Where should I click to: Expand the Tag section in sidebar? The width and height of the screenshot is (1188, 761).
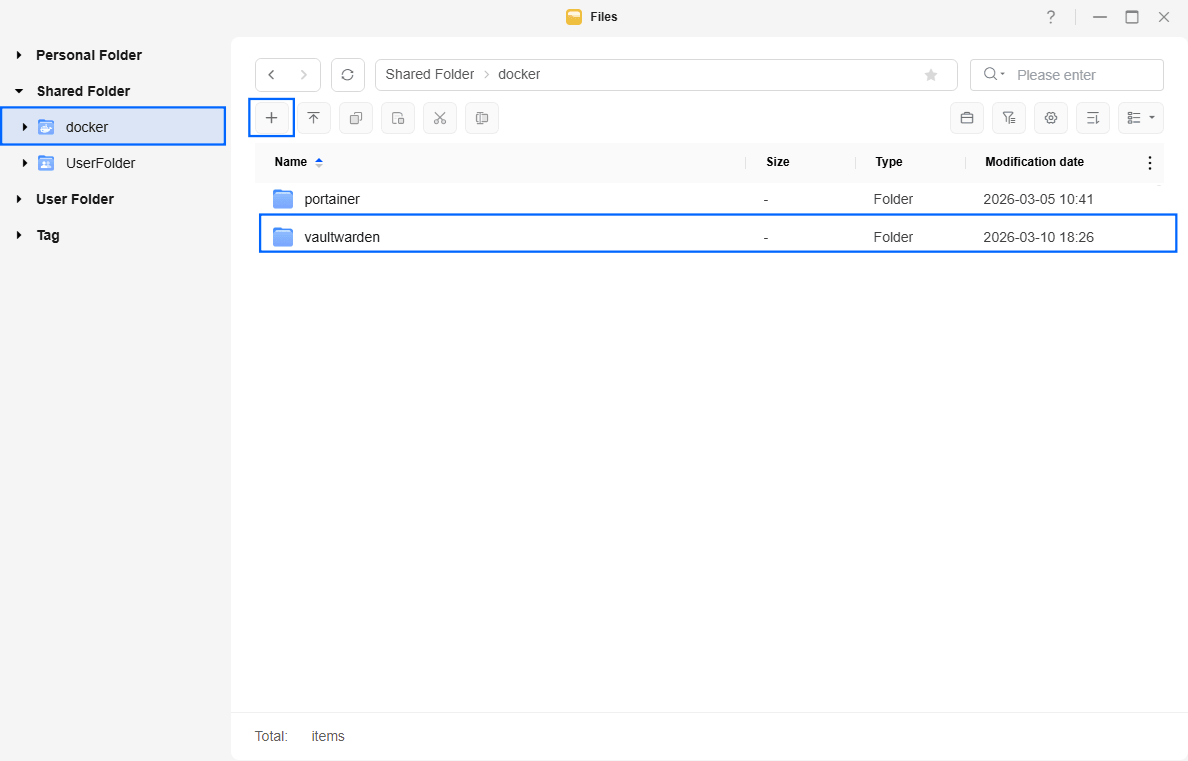click(19, 235)
